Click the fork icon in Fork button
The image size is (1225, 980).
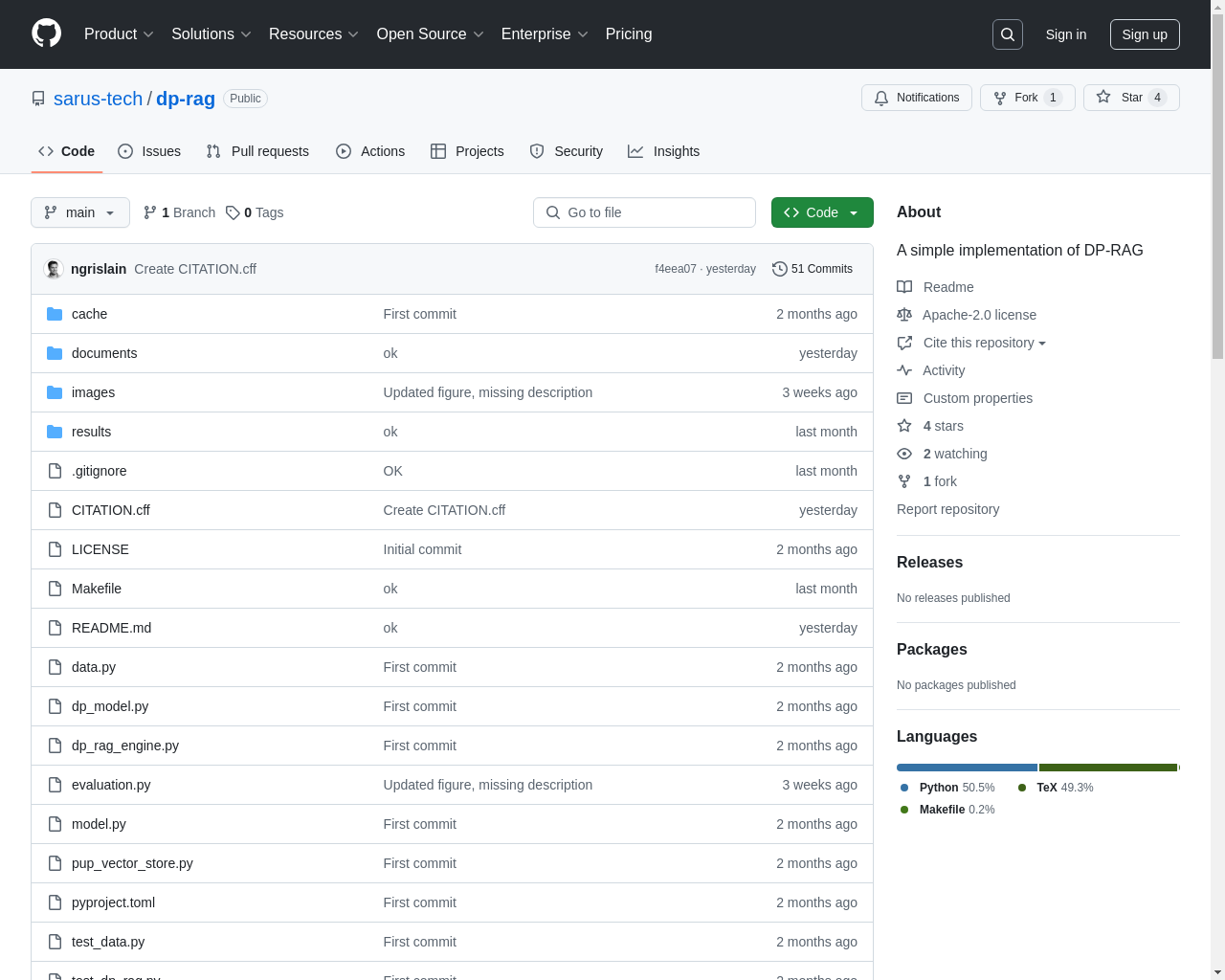tap(1000, 98)
